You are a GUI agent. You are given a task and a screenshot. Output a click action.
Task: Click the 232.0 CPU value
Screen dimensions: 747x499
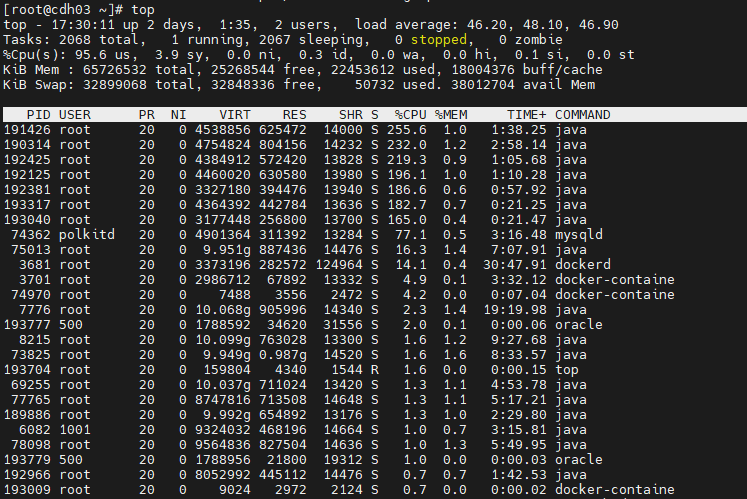(x=407, y=145)
